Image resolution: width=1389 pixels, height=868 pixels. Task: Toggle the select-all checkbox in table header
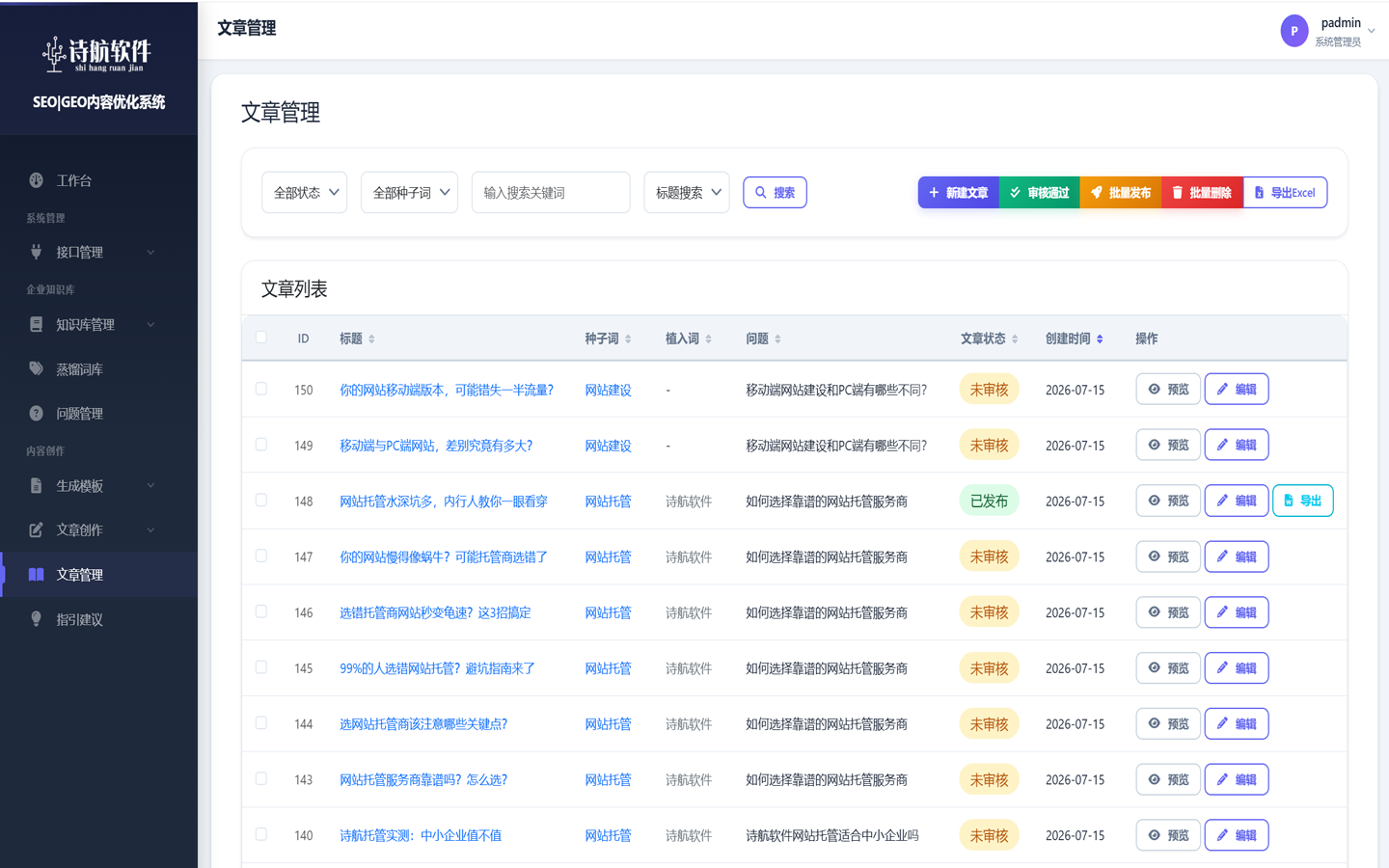[260, 337]
